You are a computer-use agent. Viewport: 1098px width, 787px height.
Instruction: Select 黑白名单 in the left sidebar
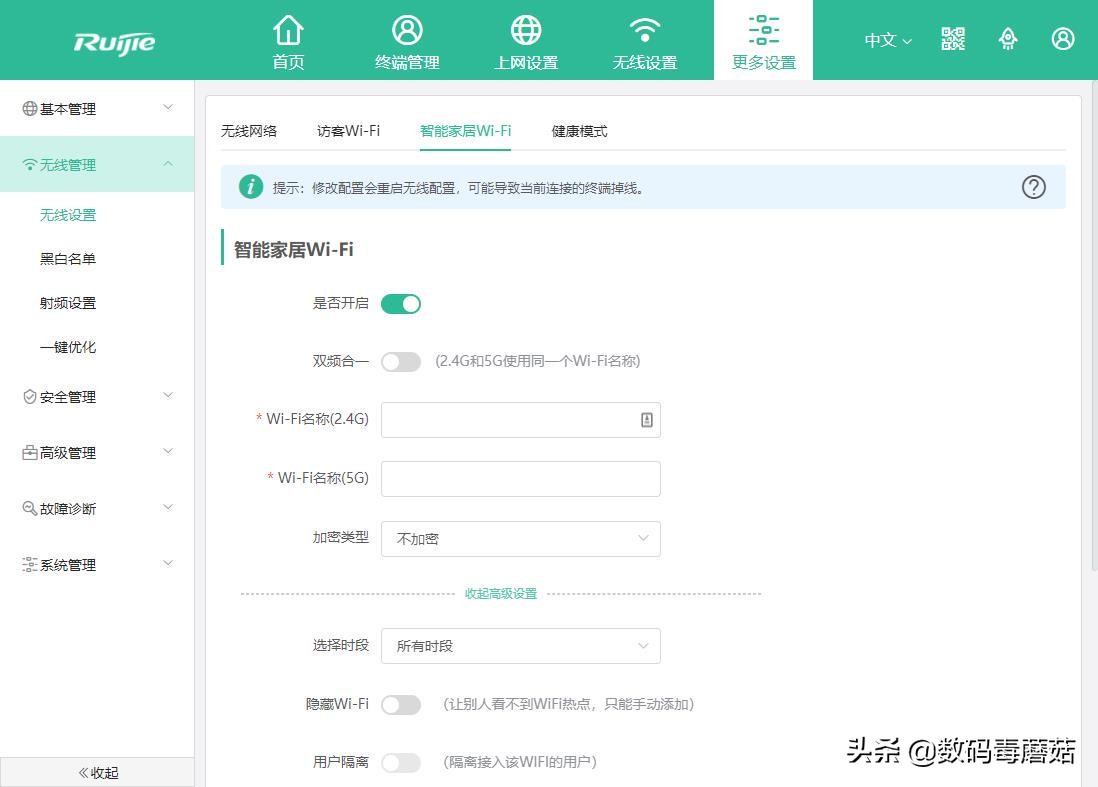pyautogui.click(x=68, y=259)
